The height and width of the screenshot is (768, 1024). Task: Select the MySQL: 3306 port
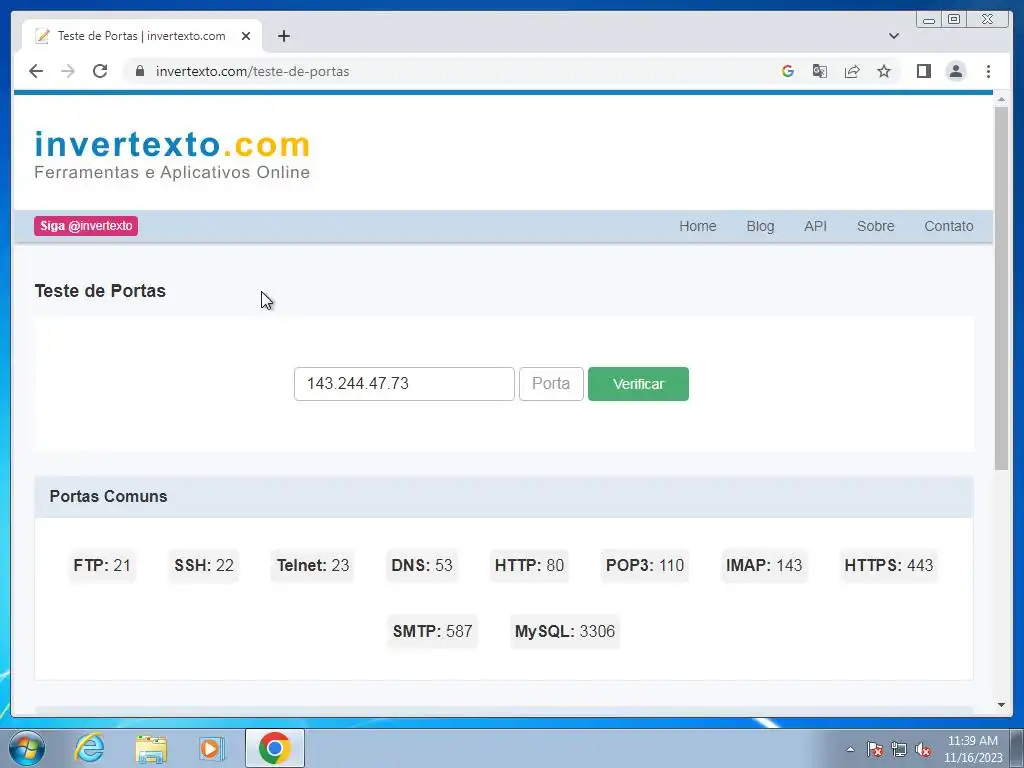click(565, 632)
